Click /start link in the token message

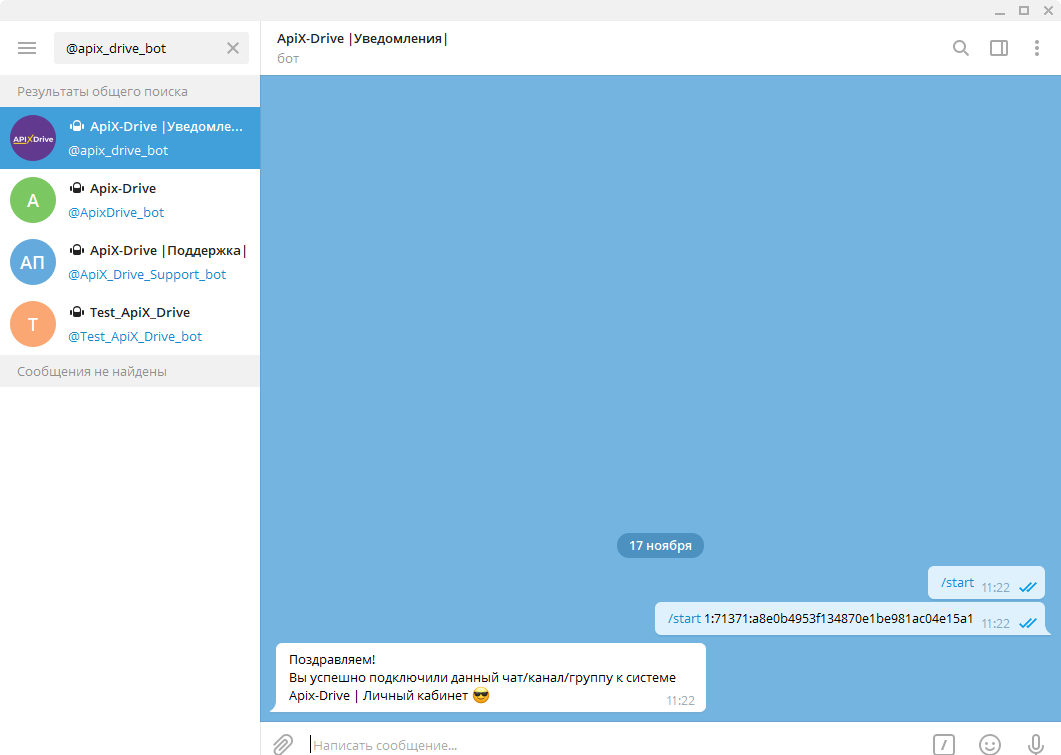tap(684, 618)
